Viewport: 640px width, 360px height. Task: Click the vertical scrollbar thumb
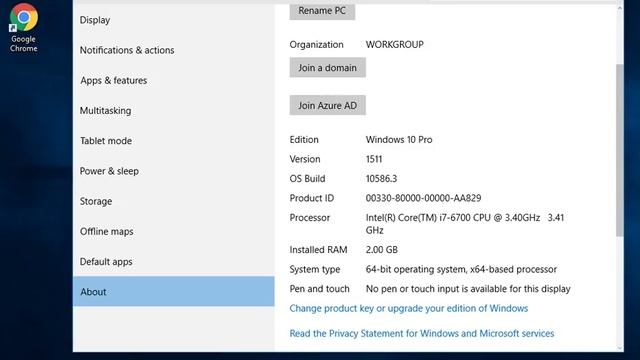(x=620, y=150)
